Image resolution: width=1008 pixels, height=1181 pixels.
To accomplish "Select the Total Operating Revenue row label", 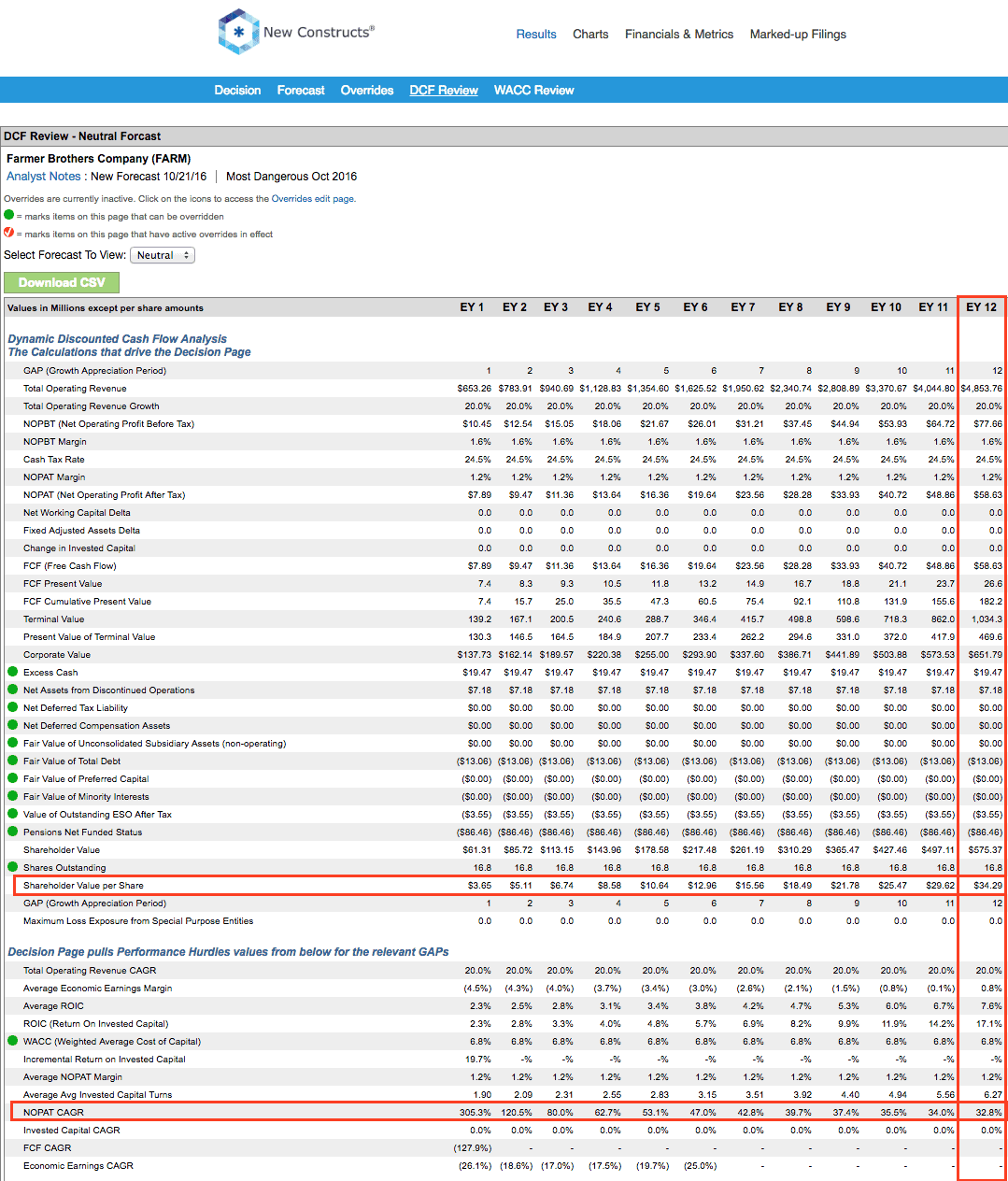I will (x=75, y=389).
